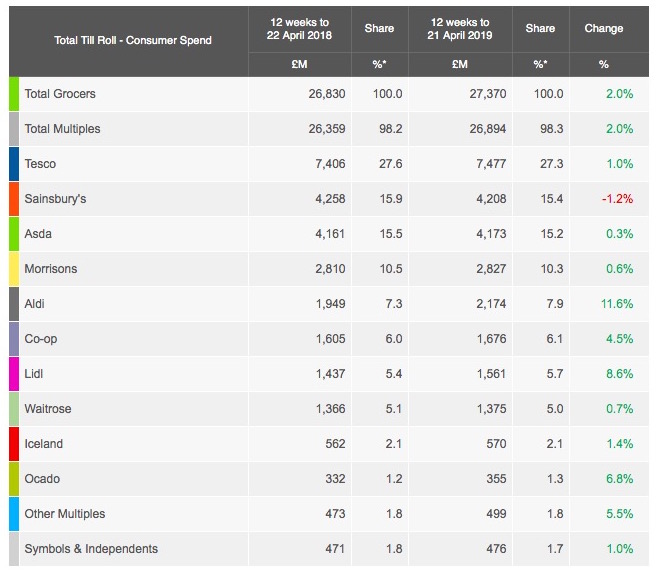Select Lidl's 5.4 share value
Screen dimensions: 661x576
tap(394, 374)
